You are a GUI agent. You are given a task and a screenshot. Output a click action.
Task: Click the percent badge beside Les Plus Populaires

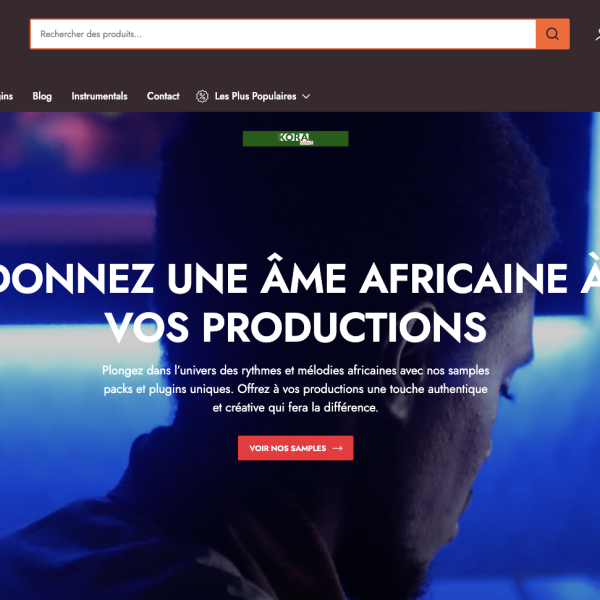click(x=202, y=96)
